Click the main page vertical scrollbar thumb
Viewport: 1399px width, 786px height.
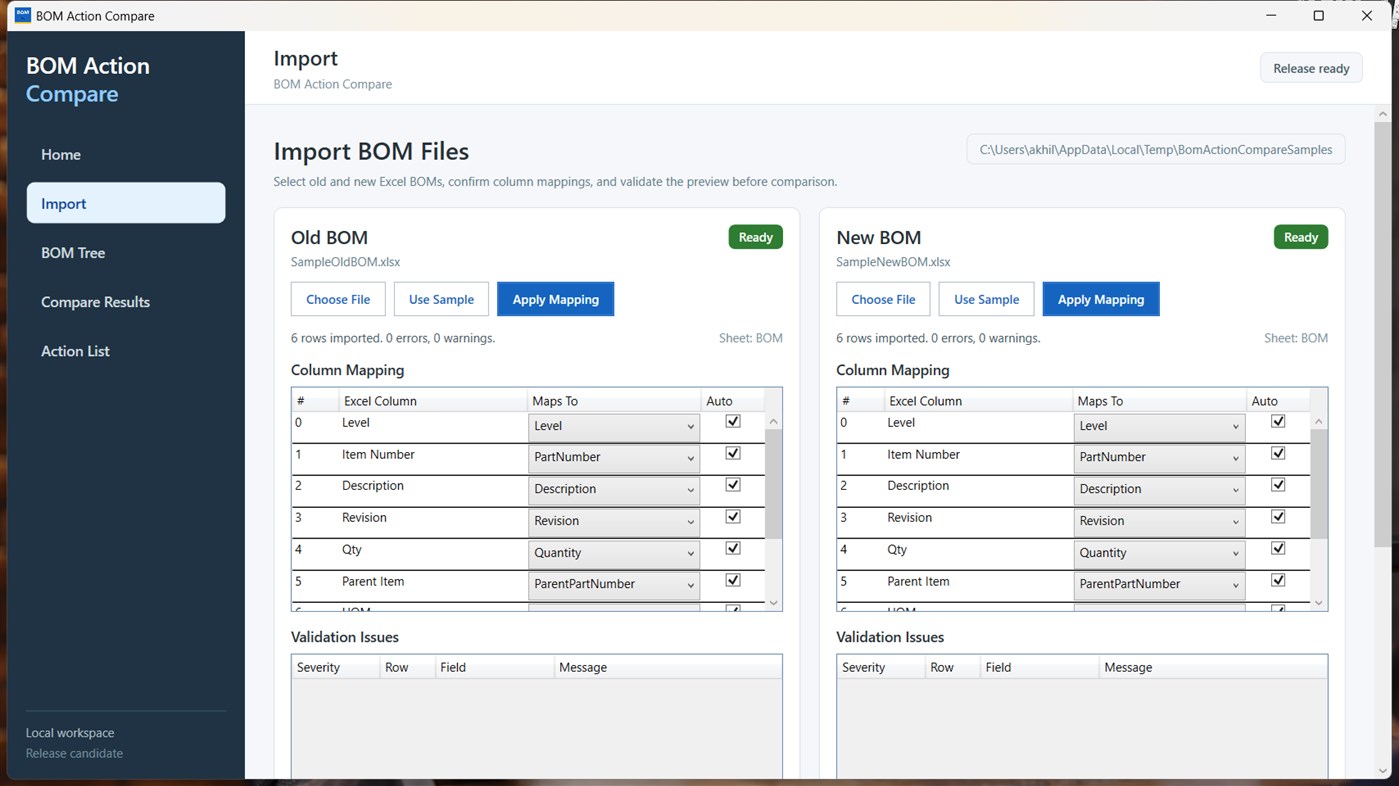point(1383,335)
